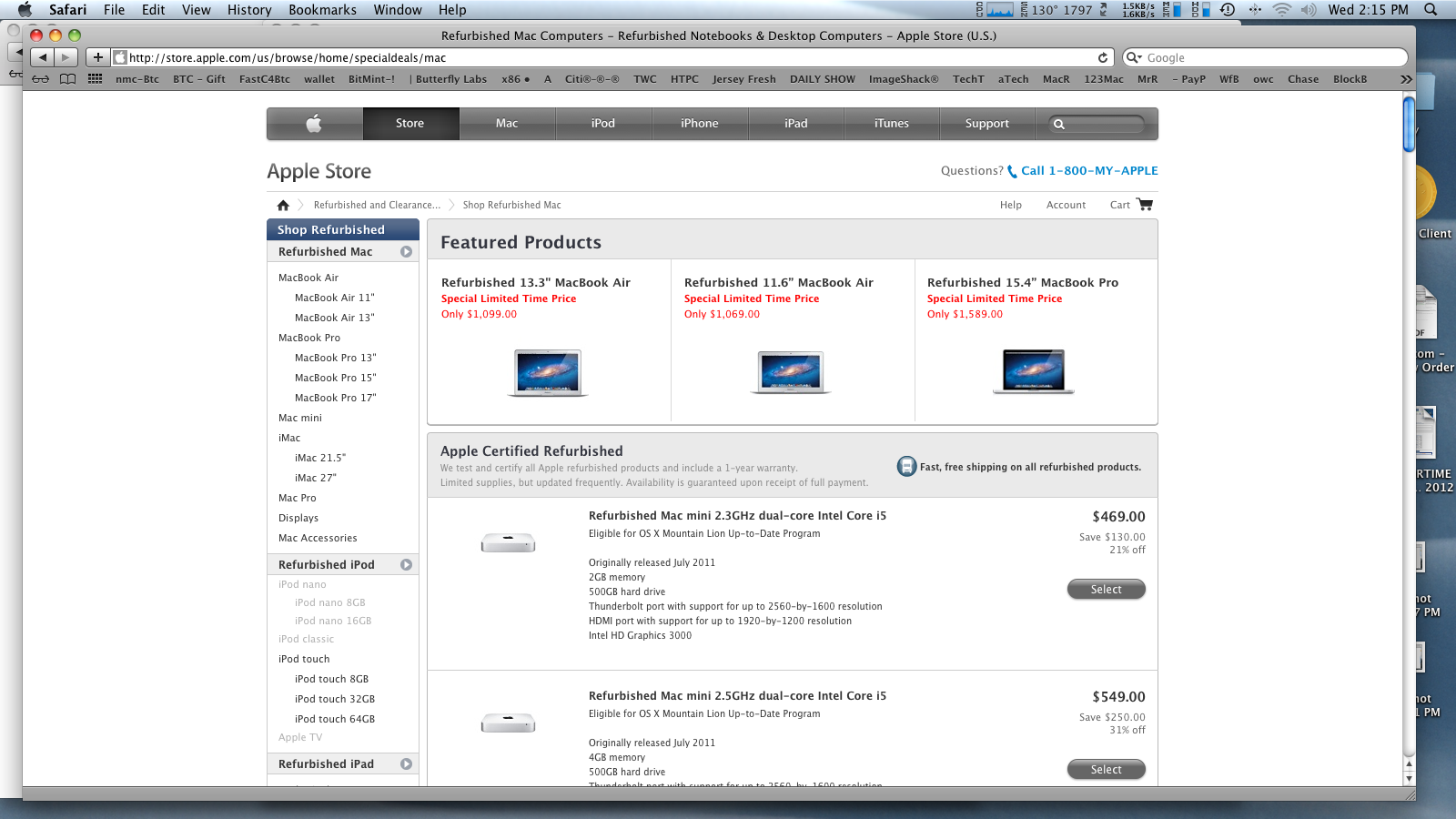Viewport: 1456px width, 819px height.
Task: Open the Mac tab in navigation
Action: coord(507,124)
